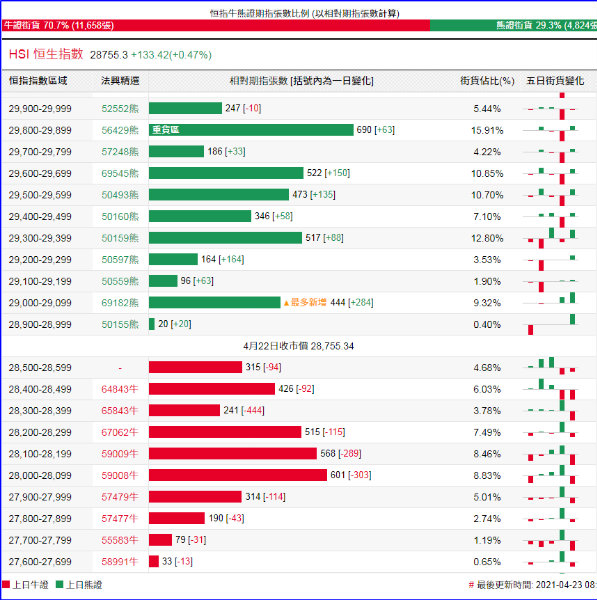Open the 50155熊 certificate link

[x=120, y=324]
